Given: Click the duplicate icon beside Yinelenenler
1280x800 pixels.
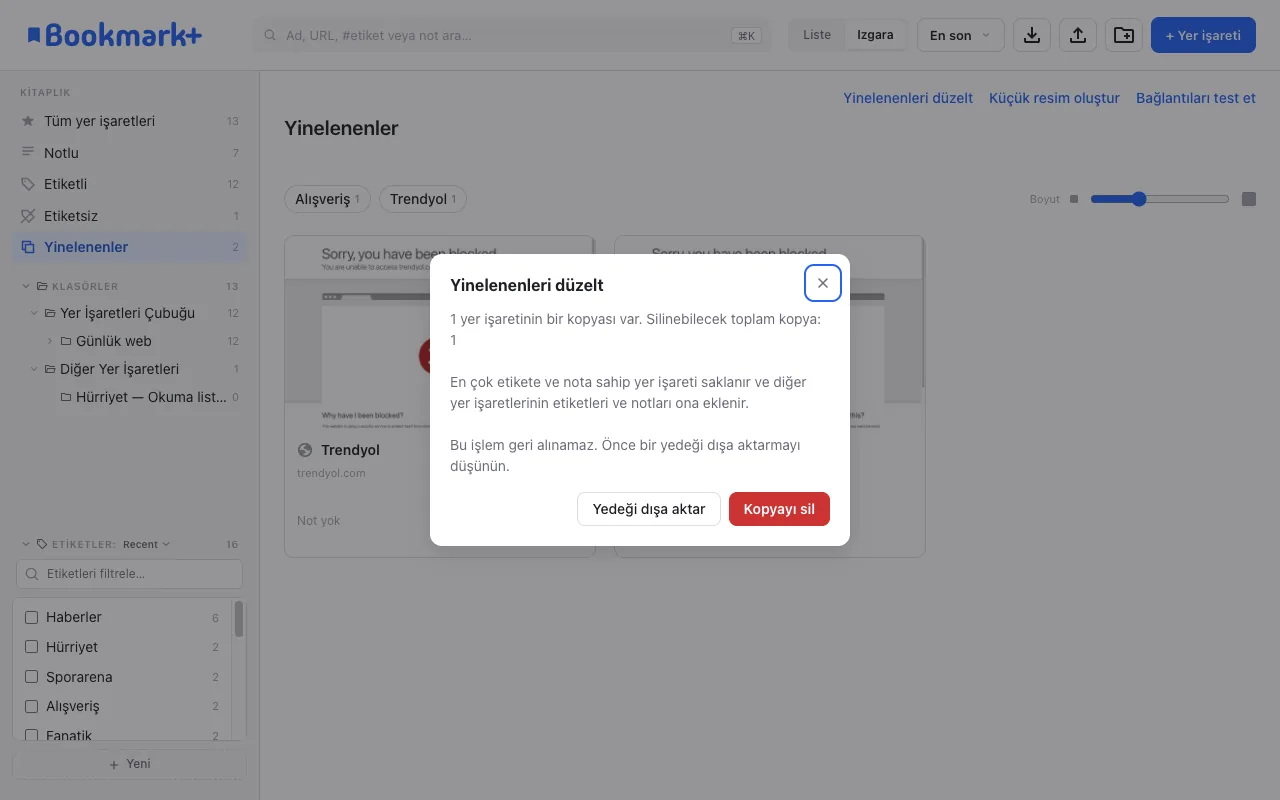Looking at the screenshot, I should [x=28, y=247].
